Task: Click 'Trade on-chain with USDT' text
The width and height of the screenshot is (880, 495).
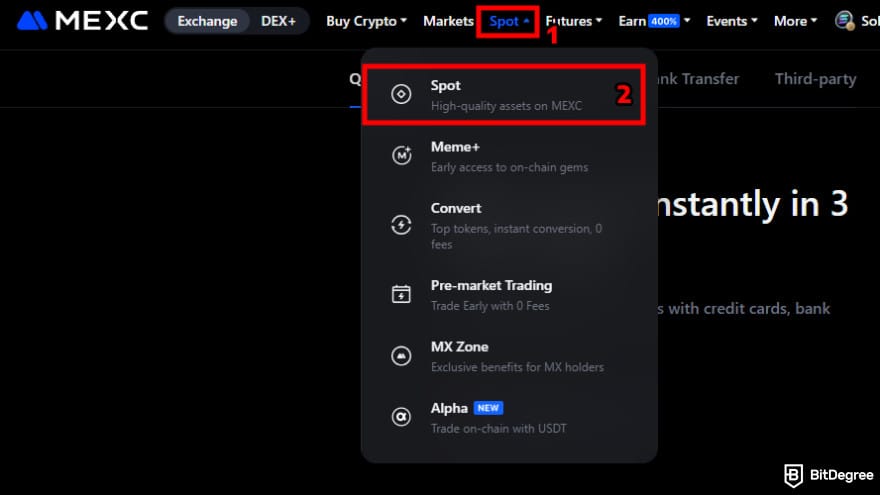Action: pyautogui.click(x=499, y=428)
